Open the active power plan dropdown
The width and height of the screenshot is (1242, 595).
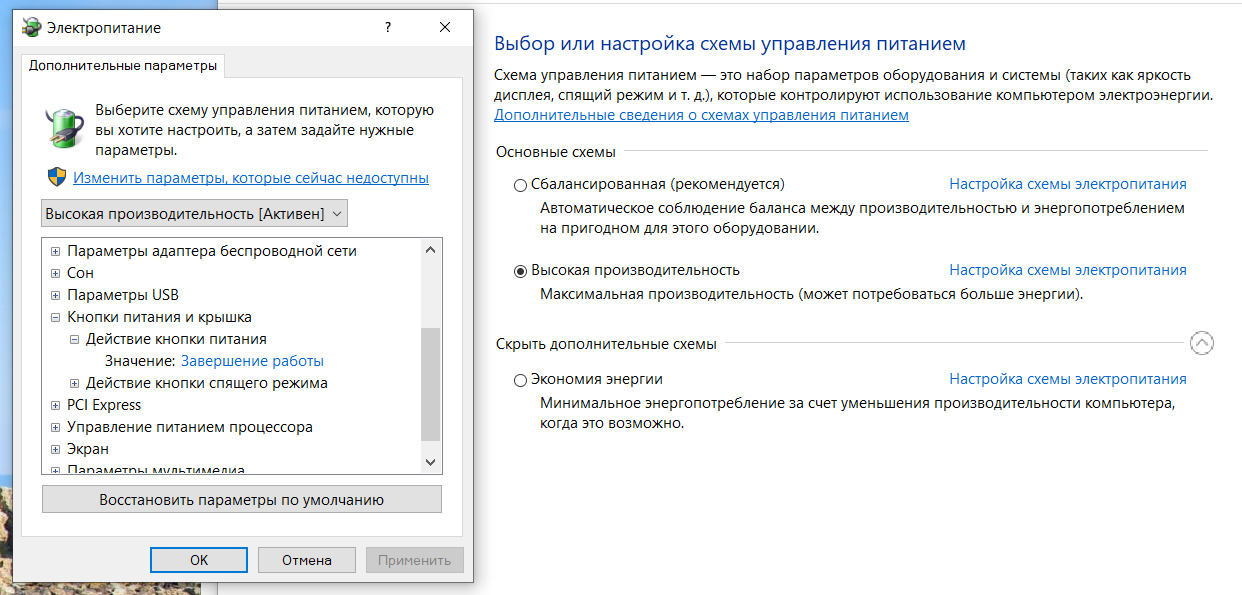coord(195,213)
